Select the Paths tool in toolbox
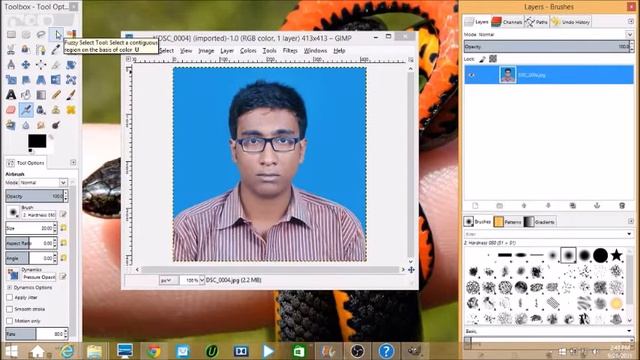The image size is (640, 360). pyautogui.click(x=41, y=50)
